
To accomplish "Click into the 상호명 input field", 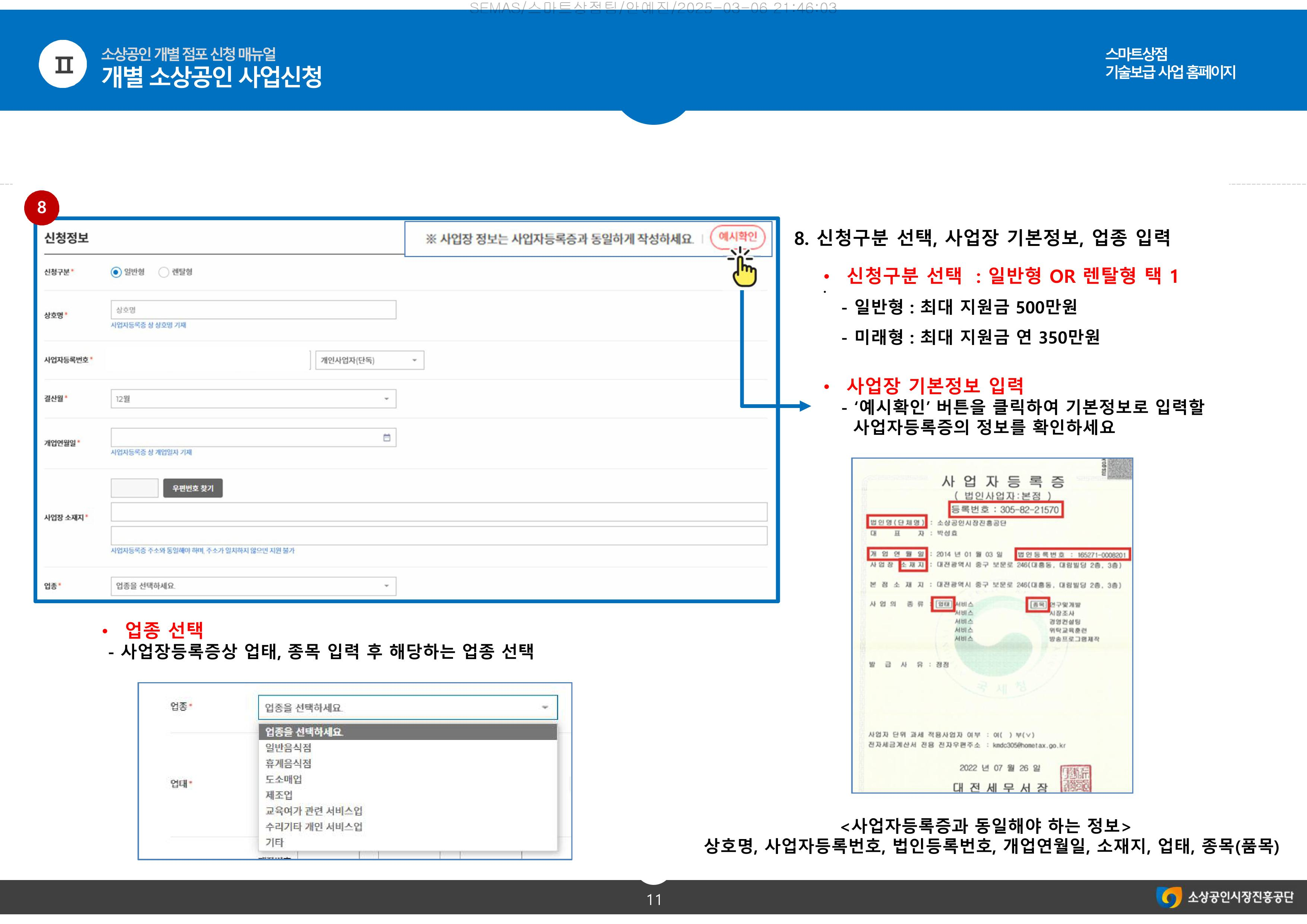I will click(253, 310).
